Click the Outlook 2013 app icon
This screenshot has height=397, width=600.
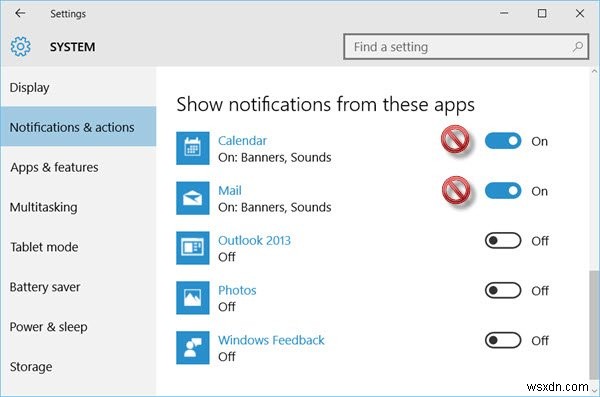click(x=192, y=248)
